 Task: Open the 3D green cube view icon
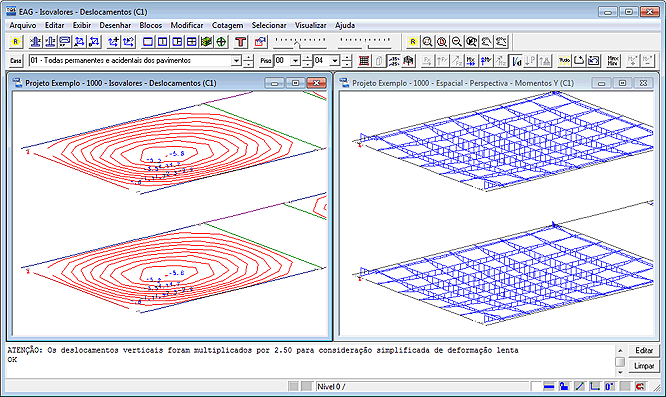(206, 42)
